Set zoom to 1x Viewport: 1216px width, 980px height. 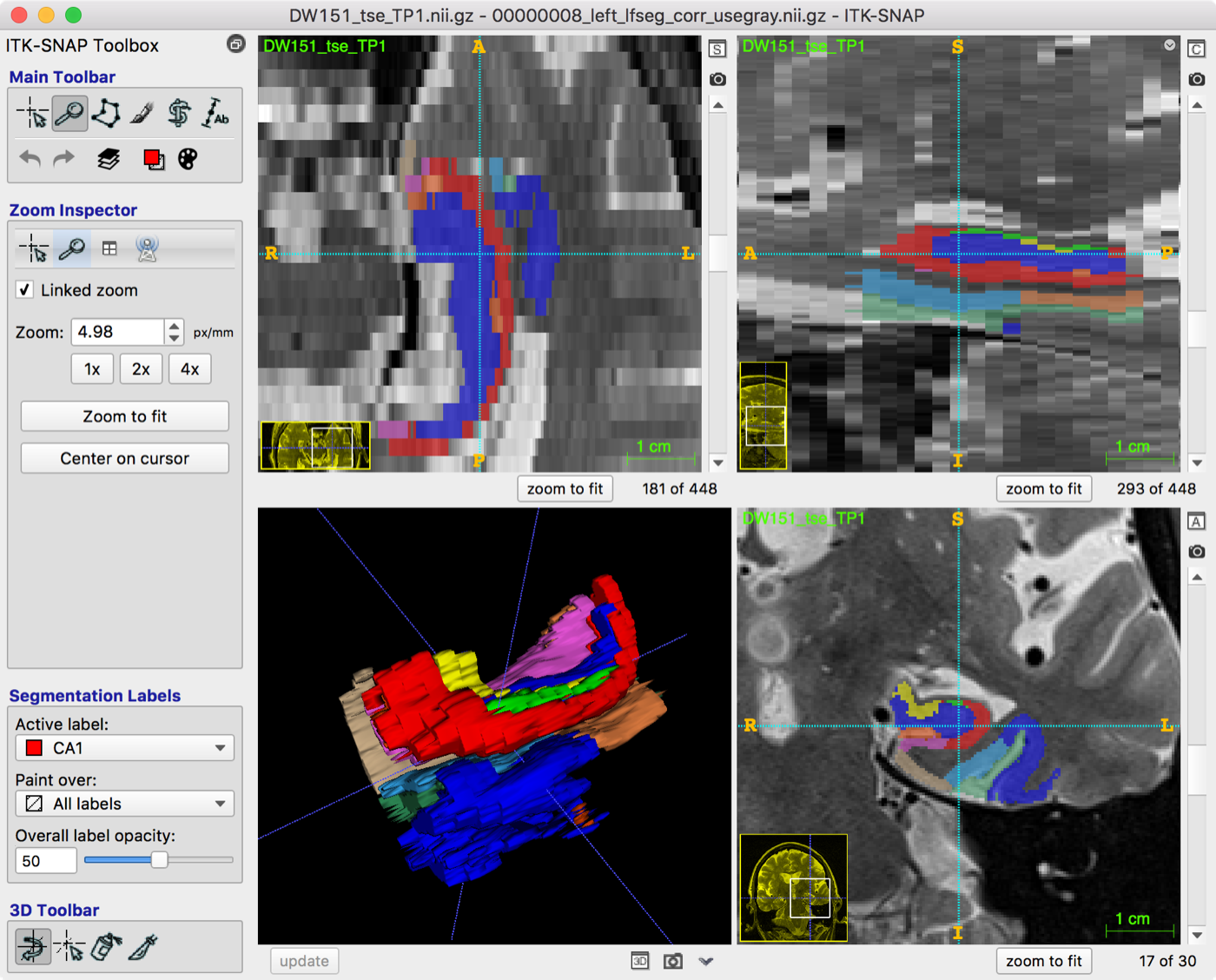[x=92, y=369]
